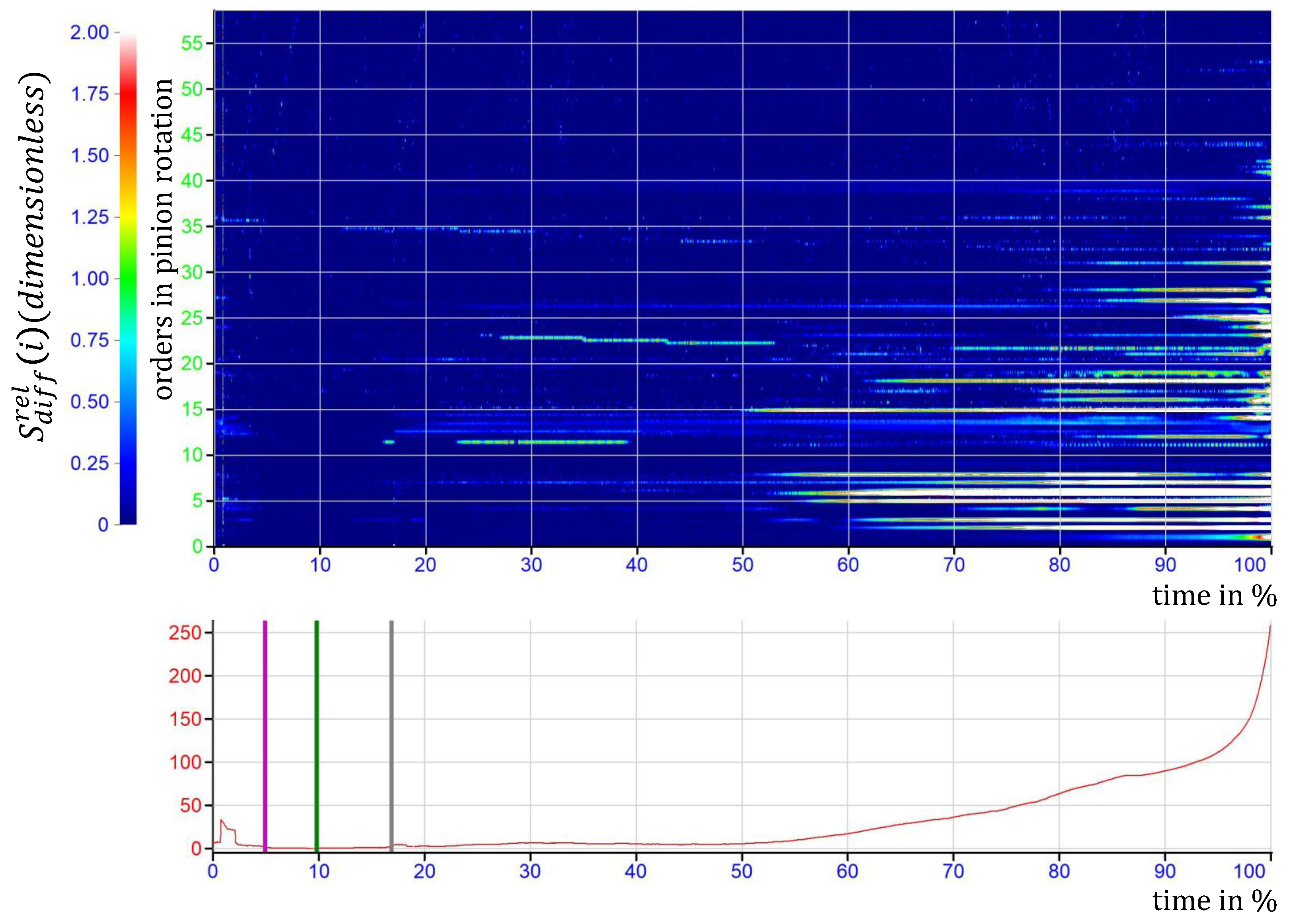Click the 'time in %' label under line chart
Image resolution: width=1291 pixels, height=924 pixels.
1214,901
